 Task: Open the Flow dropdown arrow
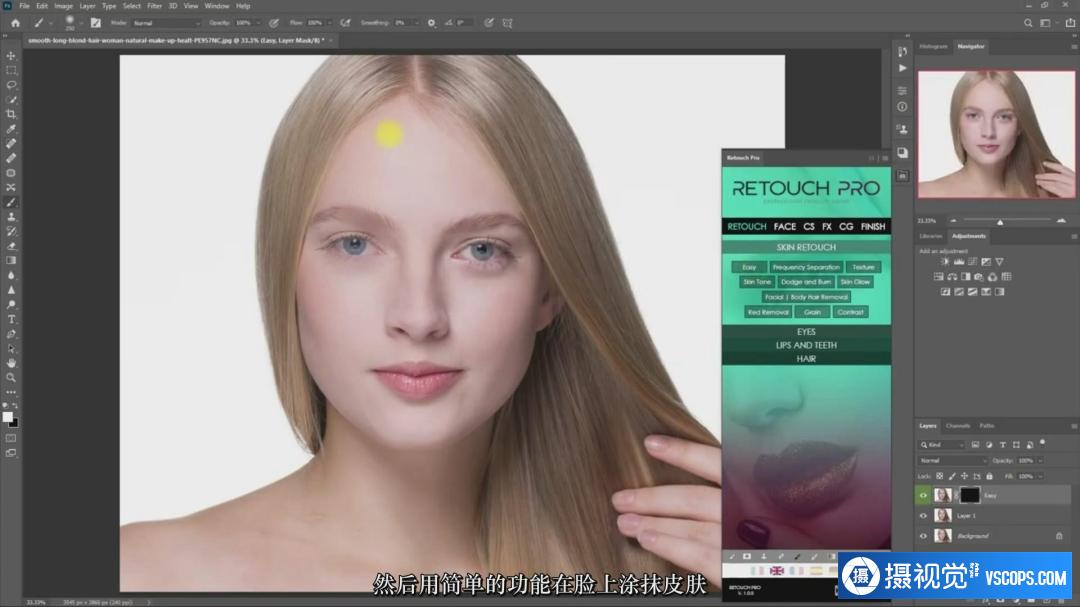329,23
